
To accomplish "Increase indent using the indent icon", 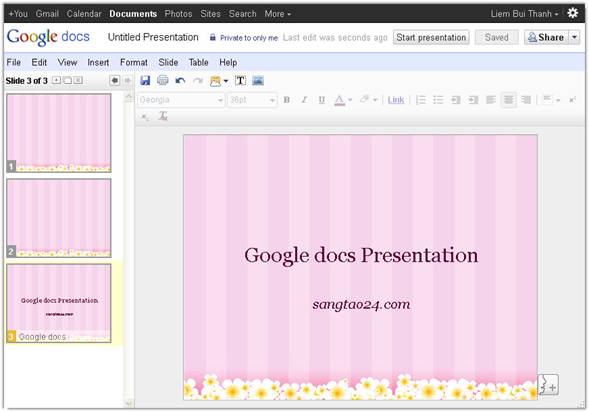I will tap(473, 100).
